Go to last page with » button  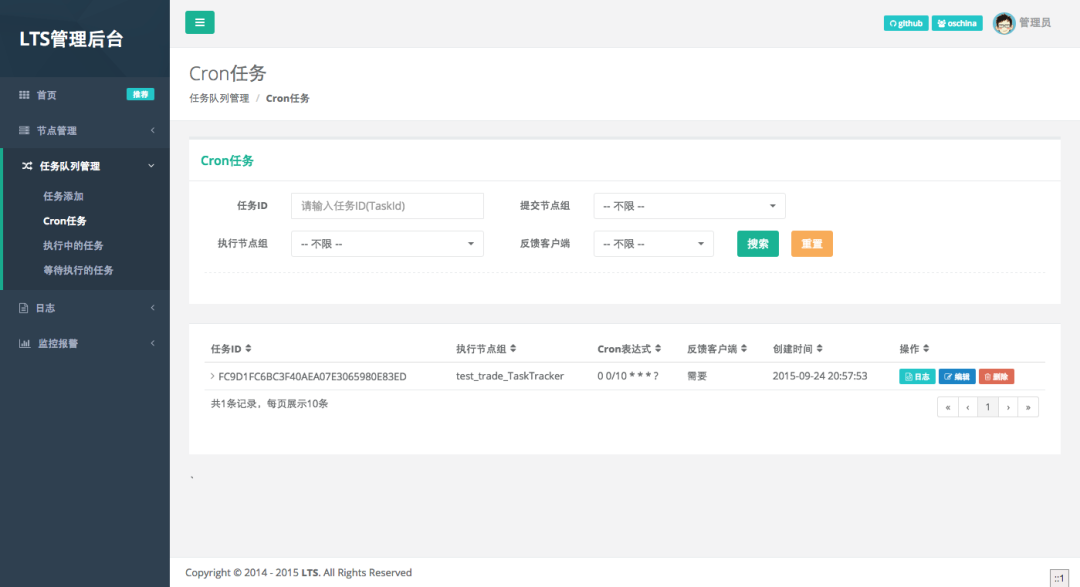click(1028, 407)
